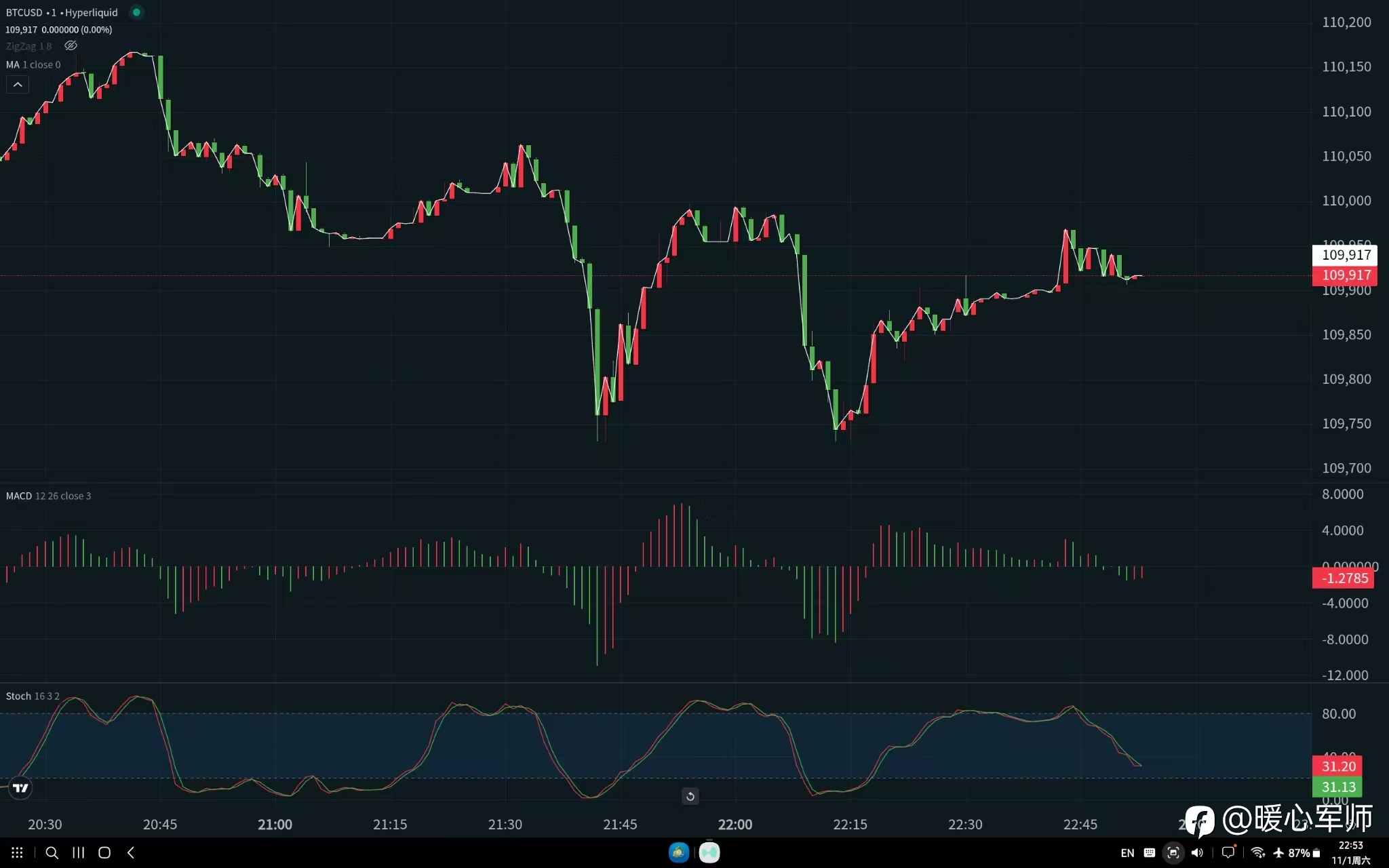Select the MA 1 close 0 legend

[x=33, y=65]
